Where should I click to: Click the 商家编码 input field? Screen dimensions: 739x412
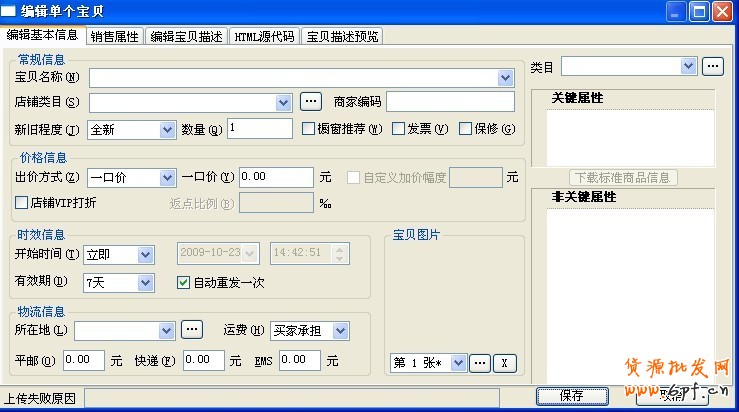pos(450,101)
